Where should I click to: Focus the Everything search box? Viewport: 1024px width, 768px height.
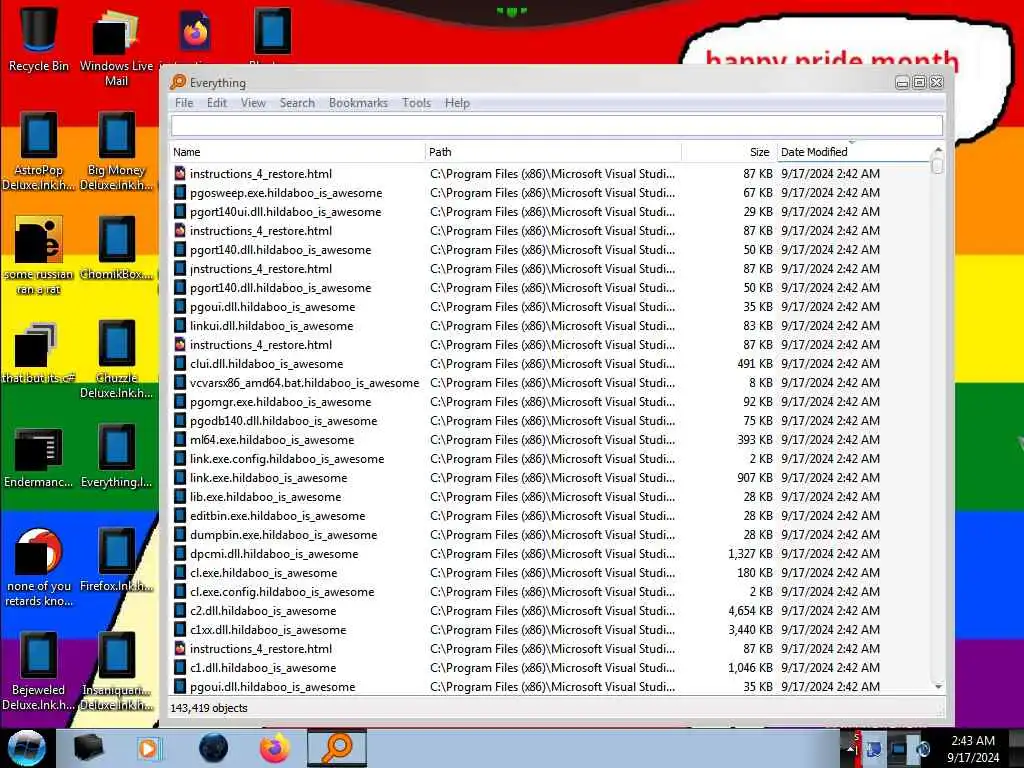(x=556, y=125)
